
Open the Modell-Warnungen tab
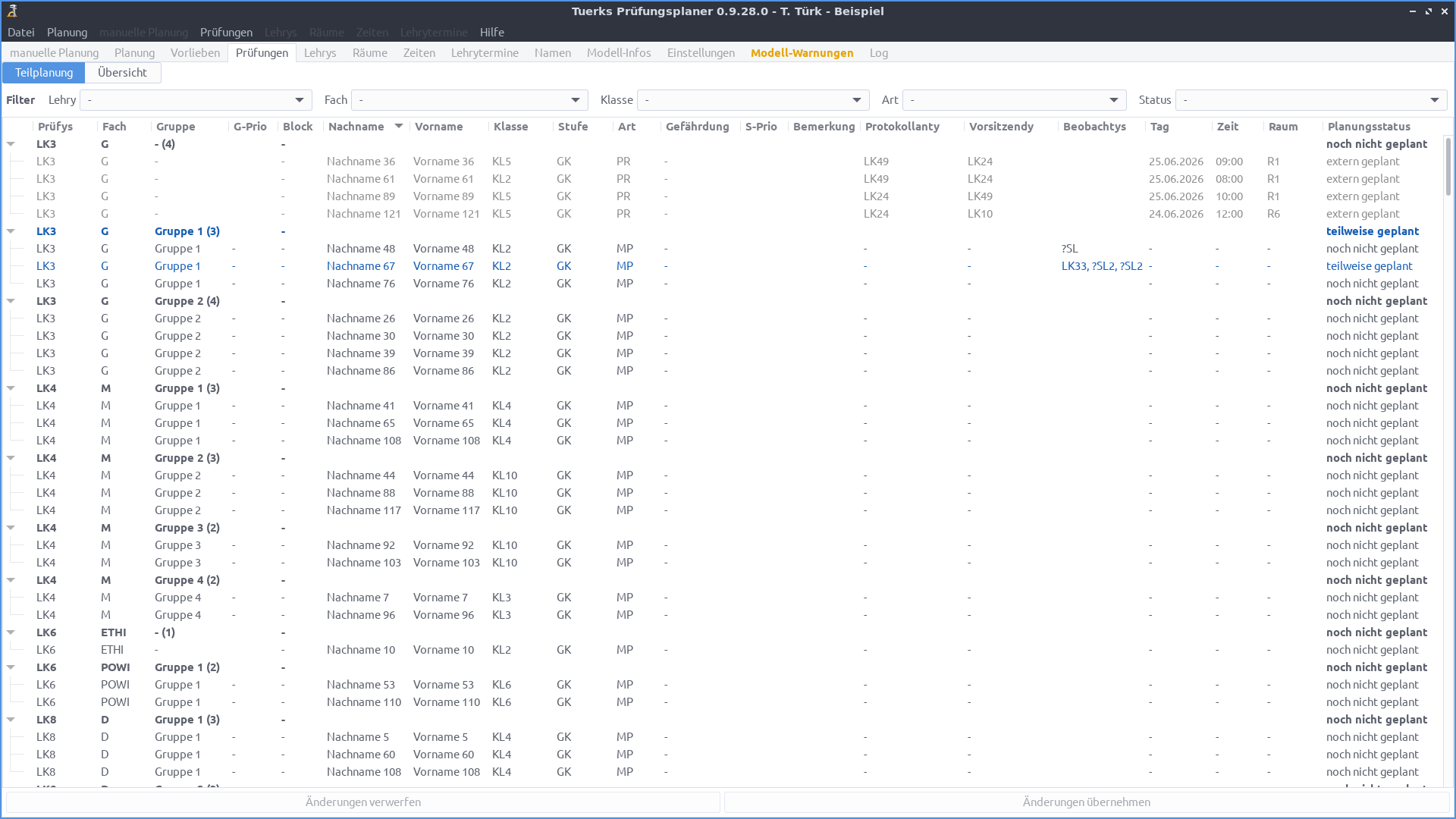pos(802,53)
